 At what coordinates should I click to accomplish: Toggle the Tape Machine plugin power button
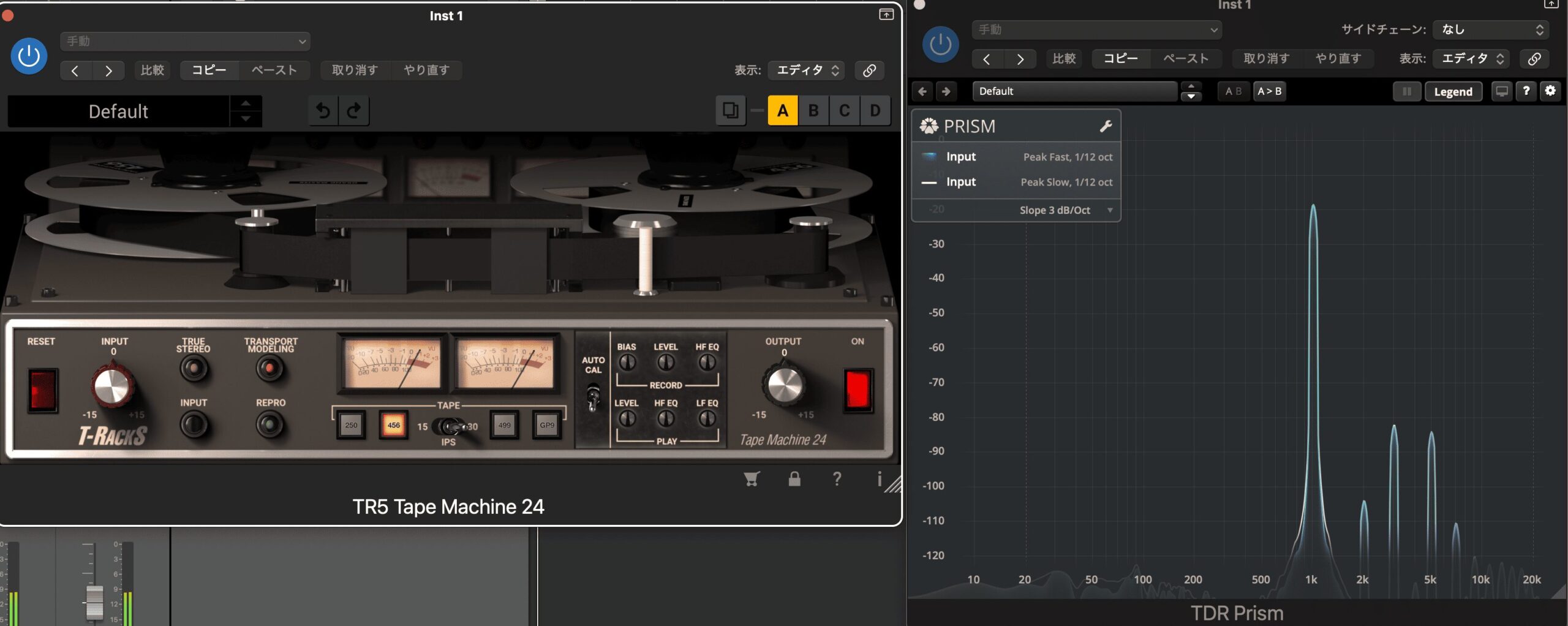point(29,56)
